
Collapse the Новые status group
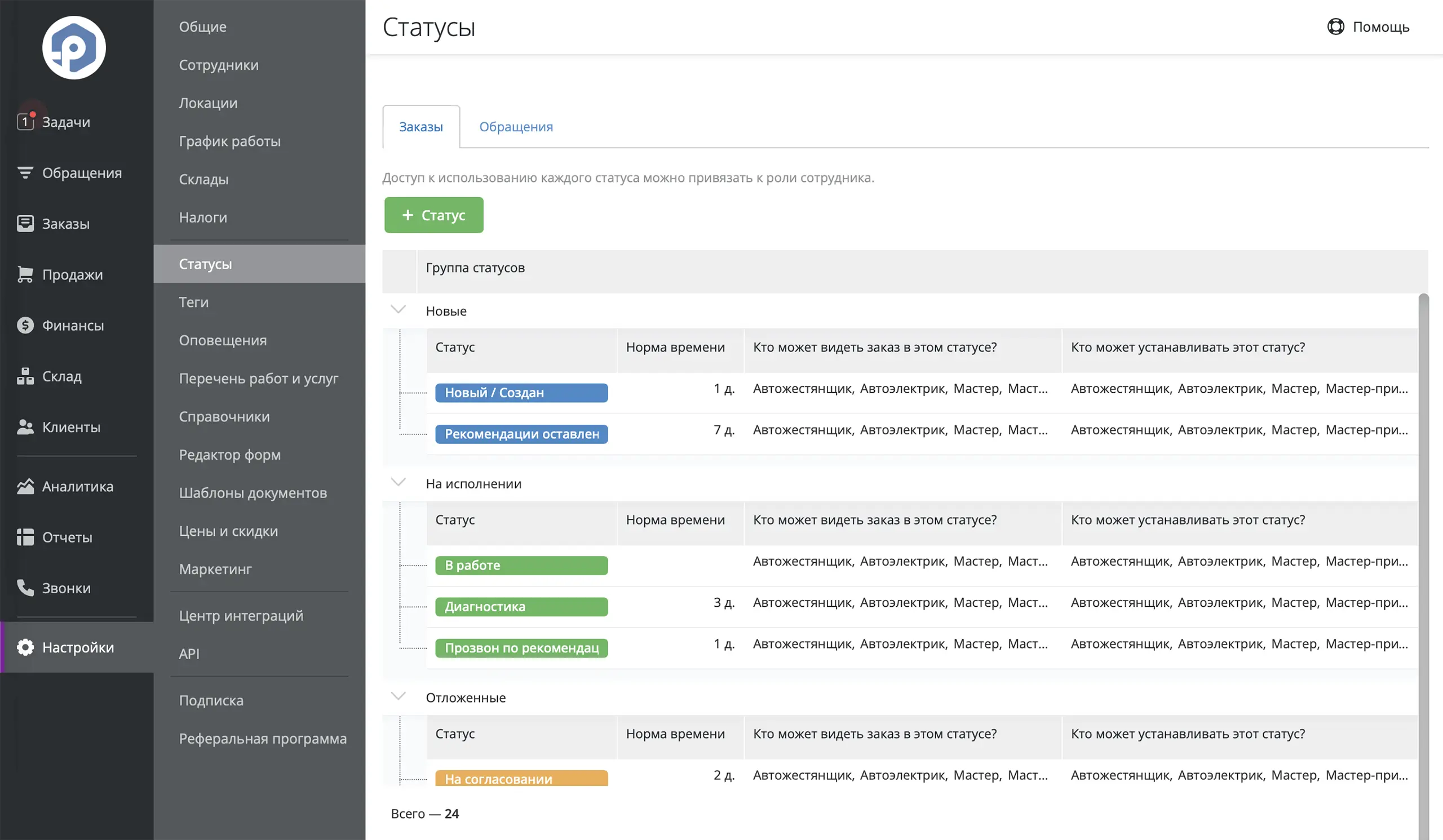pos(398,309)
